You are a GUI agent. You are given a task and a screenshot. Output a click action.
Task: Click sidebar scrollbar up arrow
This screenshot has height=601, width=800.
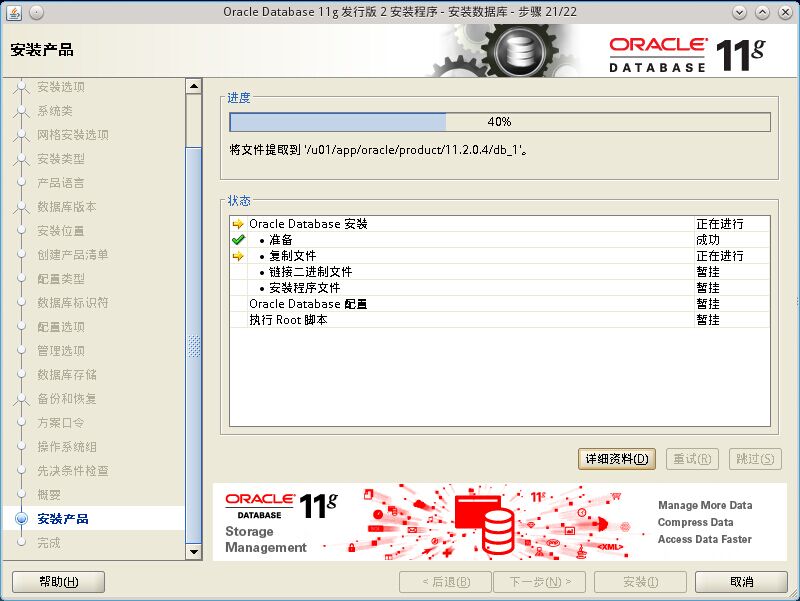pos(194,86)
